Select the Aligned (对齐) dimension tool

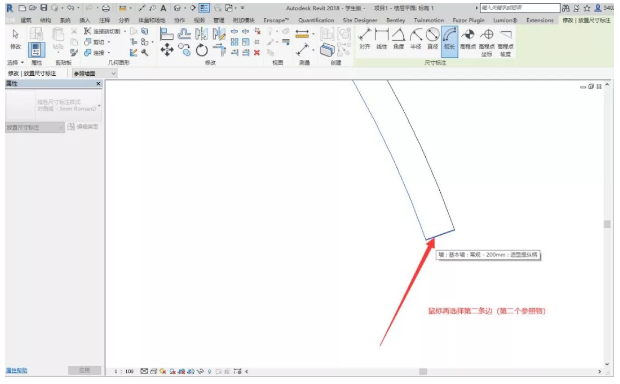click(364, 39)
